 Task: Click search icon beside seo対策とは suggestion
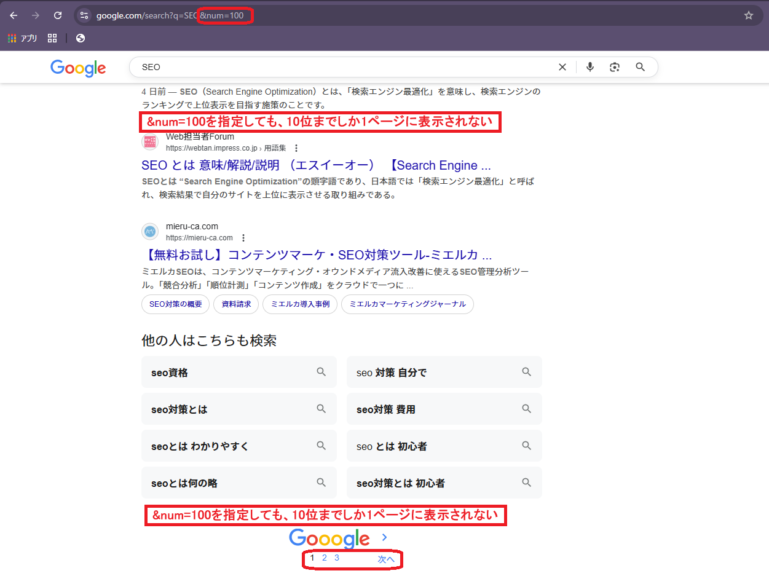click(x=321, y=409)
